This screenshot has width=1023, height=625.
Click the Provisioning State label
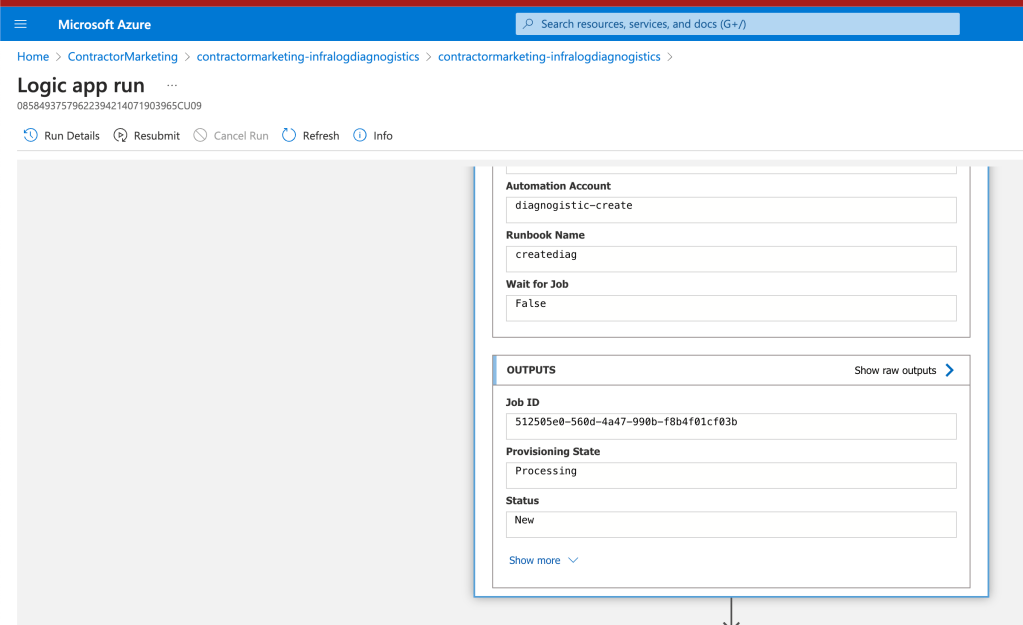553,451
